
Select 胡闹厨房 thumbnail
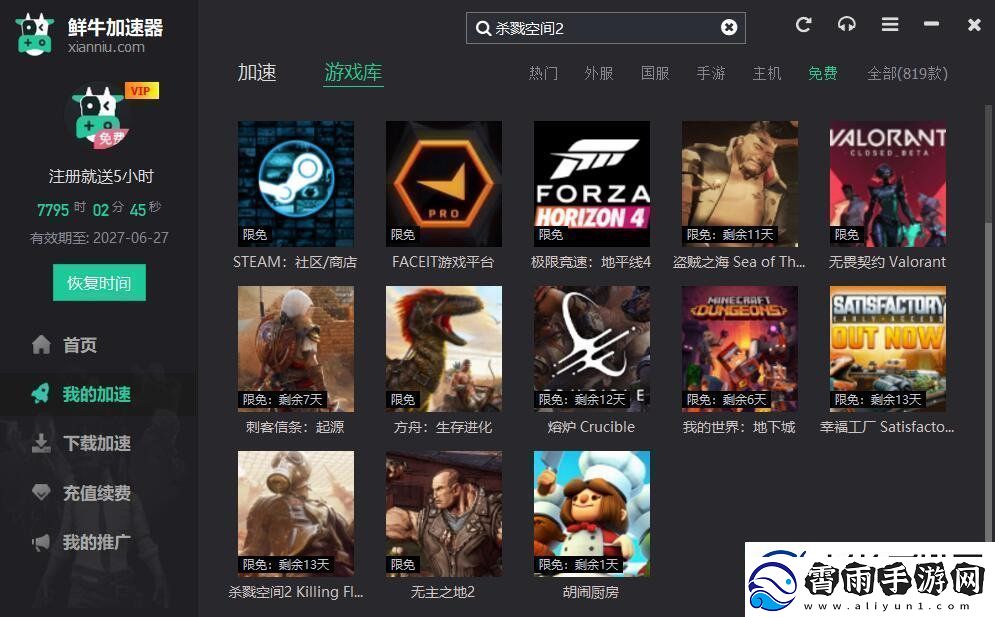tap(591, 514)
